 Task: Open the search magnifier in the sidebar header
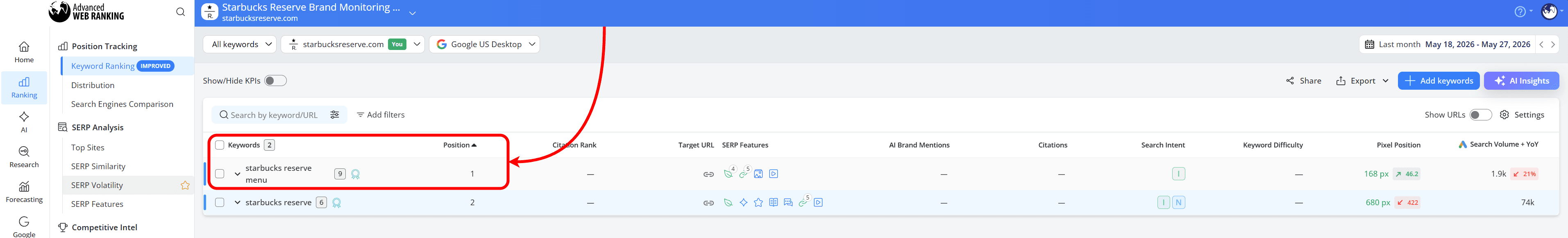point(180,12)
